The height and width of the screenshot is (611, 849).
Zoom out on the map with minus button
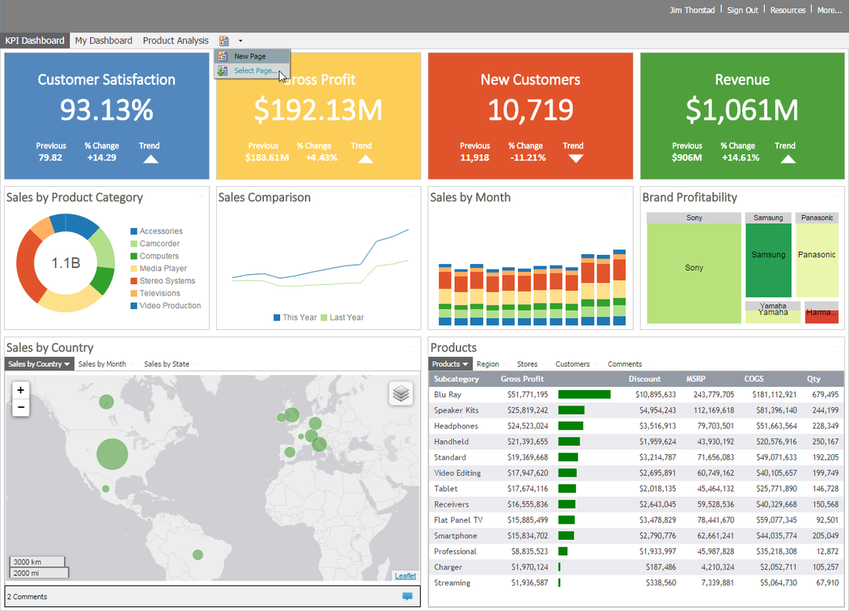click(x=21, y=407)
